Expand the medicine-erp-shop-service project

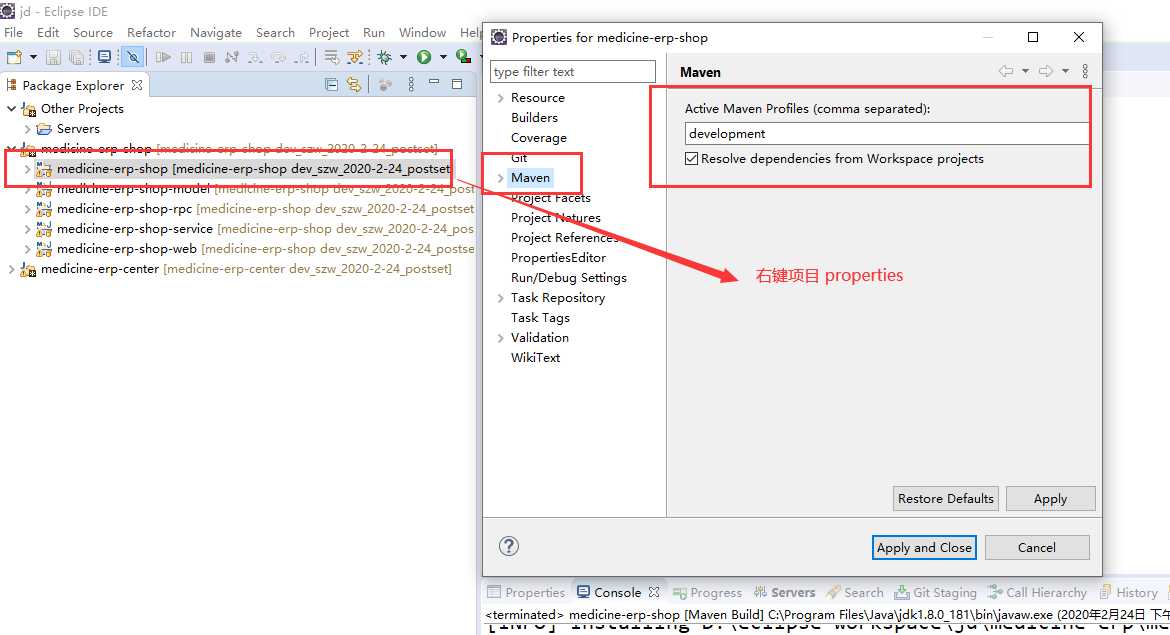click(x=28, y=229)
